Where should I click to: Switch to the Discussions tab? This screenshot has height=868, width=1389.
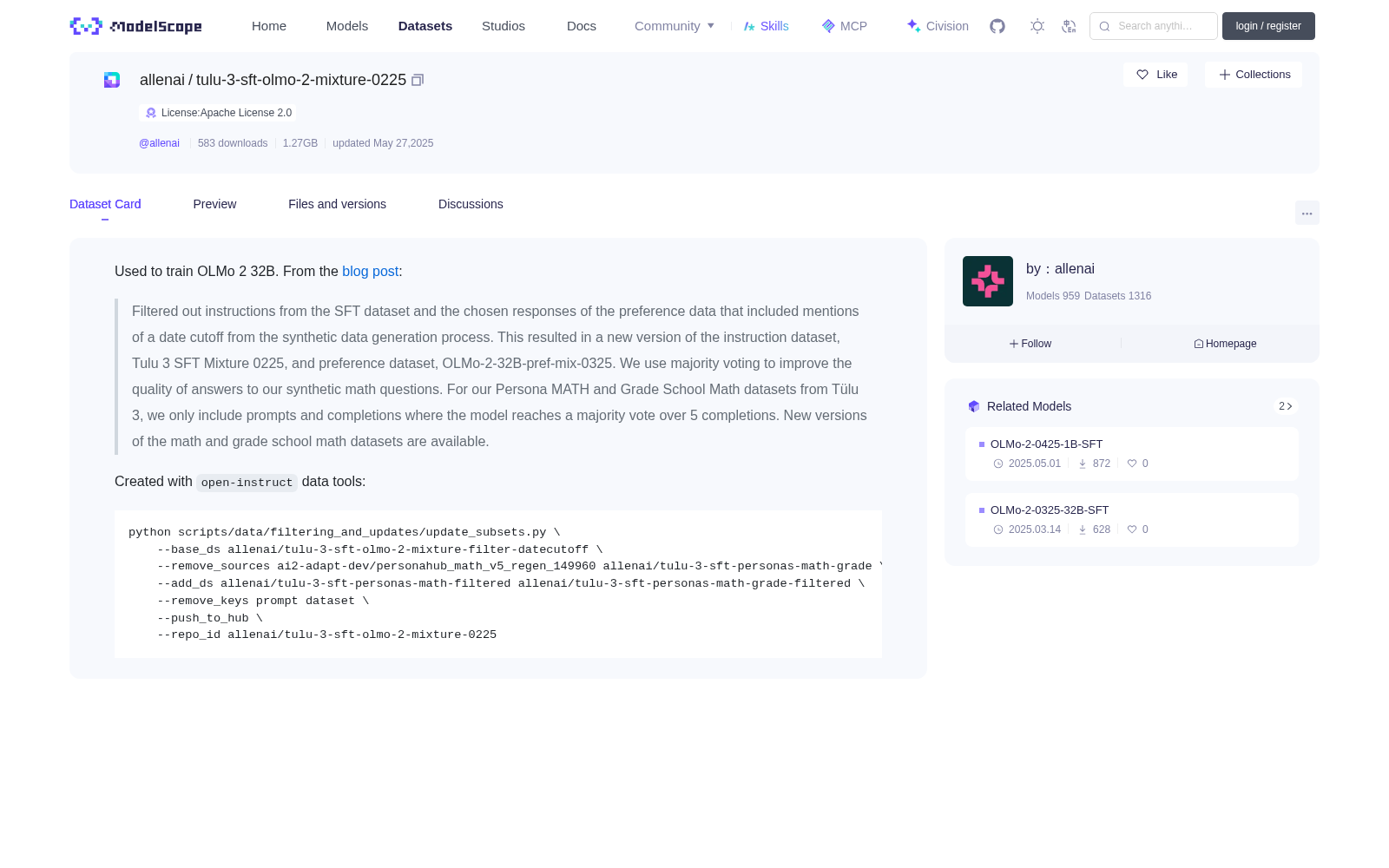[471, 204]
